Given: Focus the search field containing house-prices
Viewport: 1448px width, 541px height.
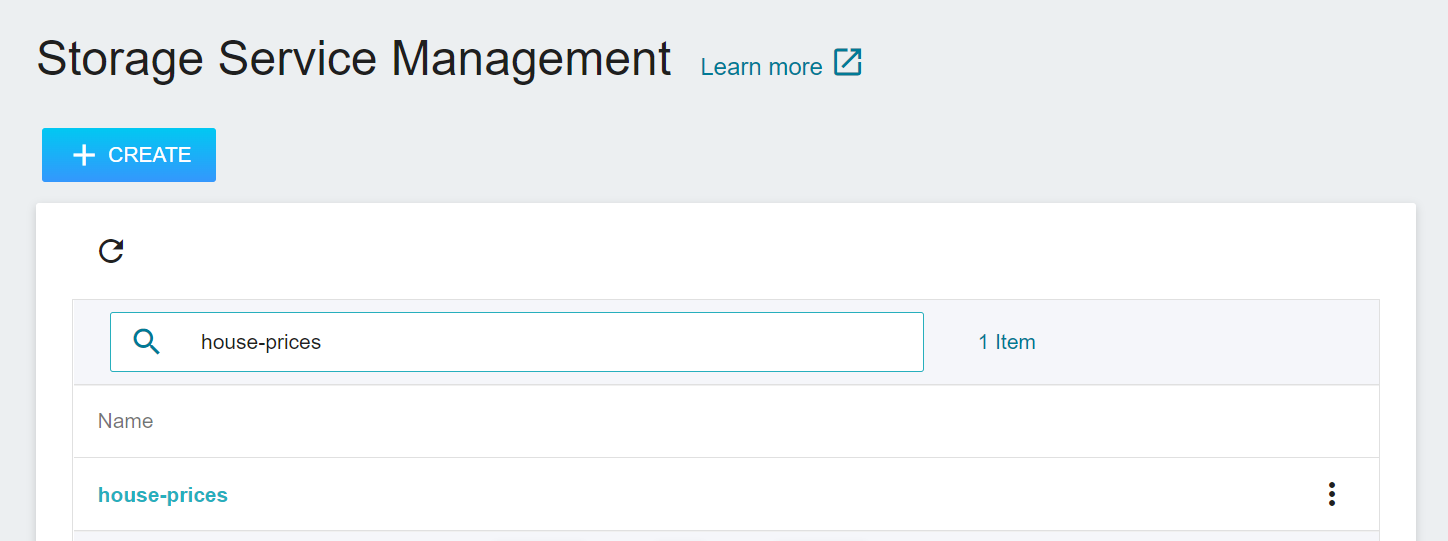Looking at the screenshot, I should (517, 342).
